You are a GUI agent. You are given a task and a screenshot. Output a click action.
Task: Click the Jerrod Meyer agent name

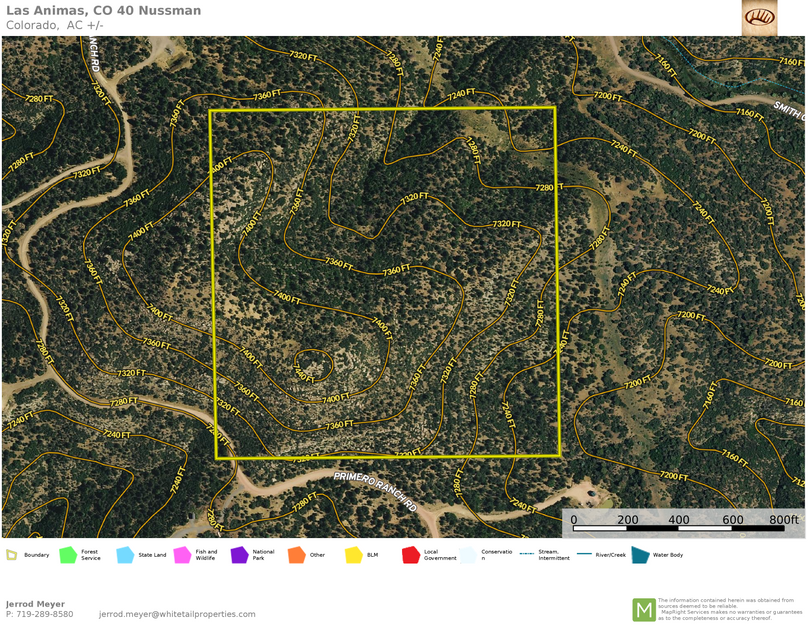[35, 604]
